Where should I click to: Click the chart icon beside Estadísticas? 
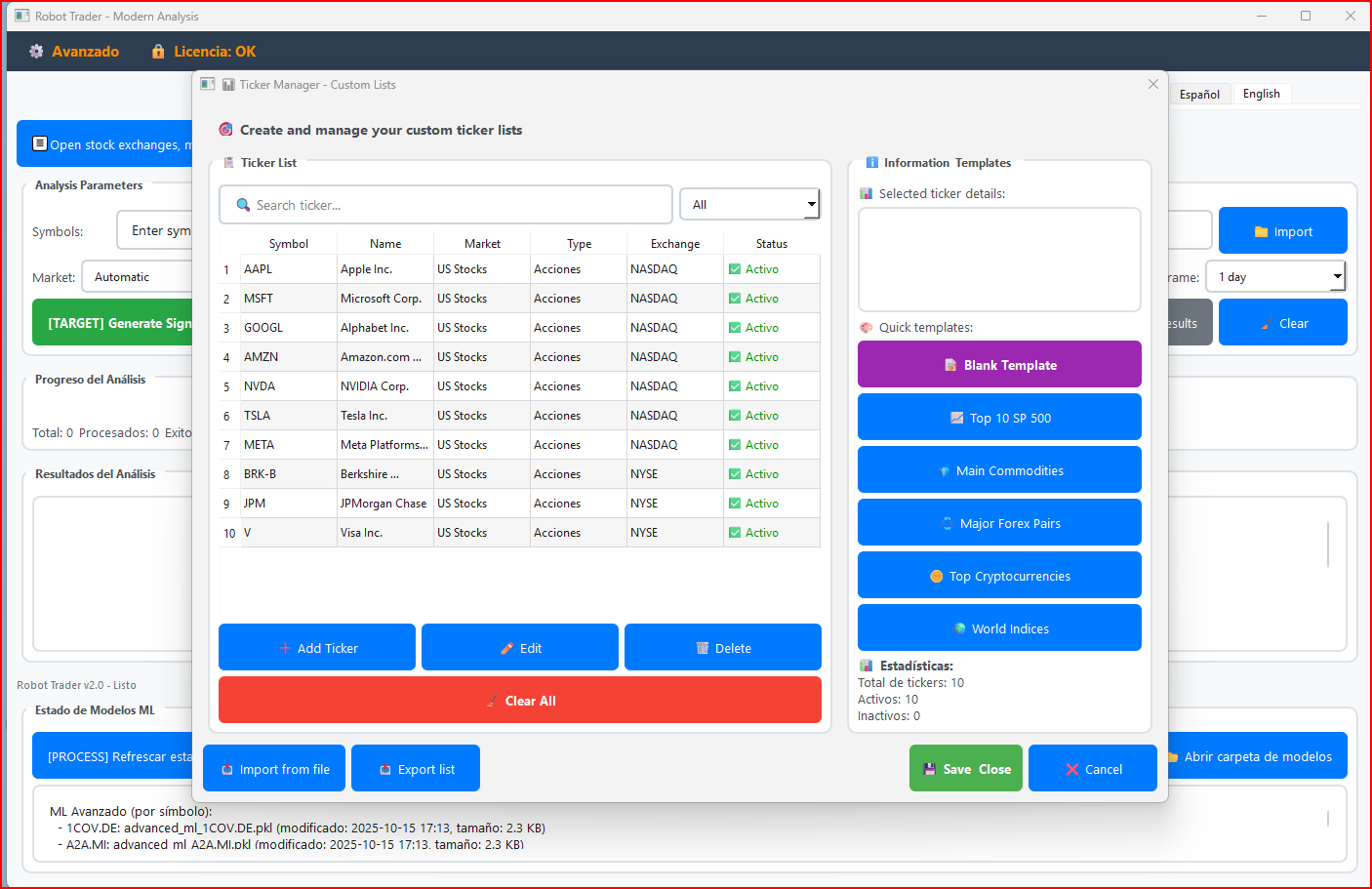click(867, 666)
